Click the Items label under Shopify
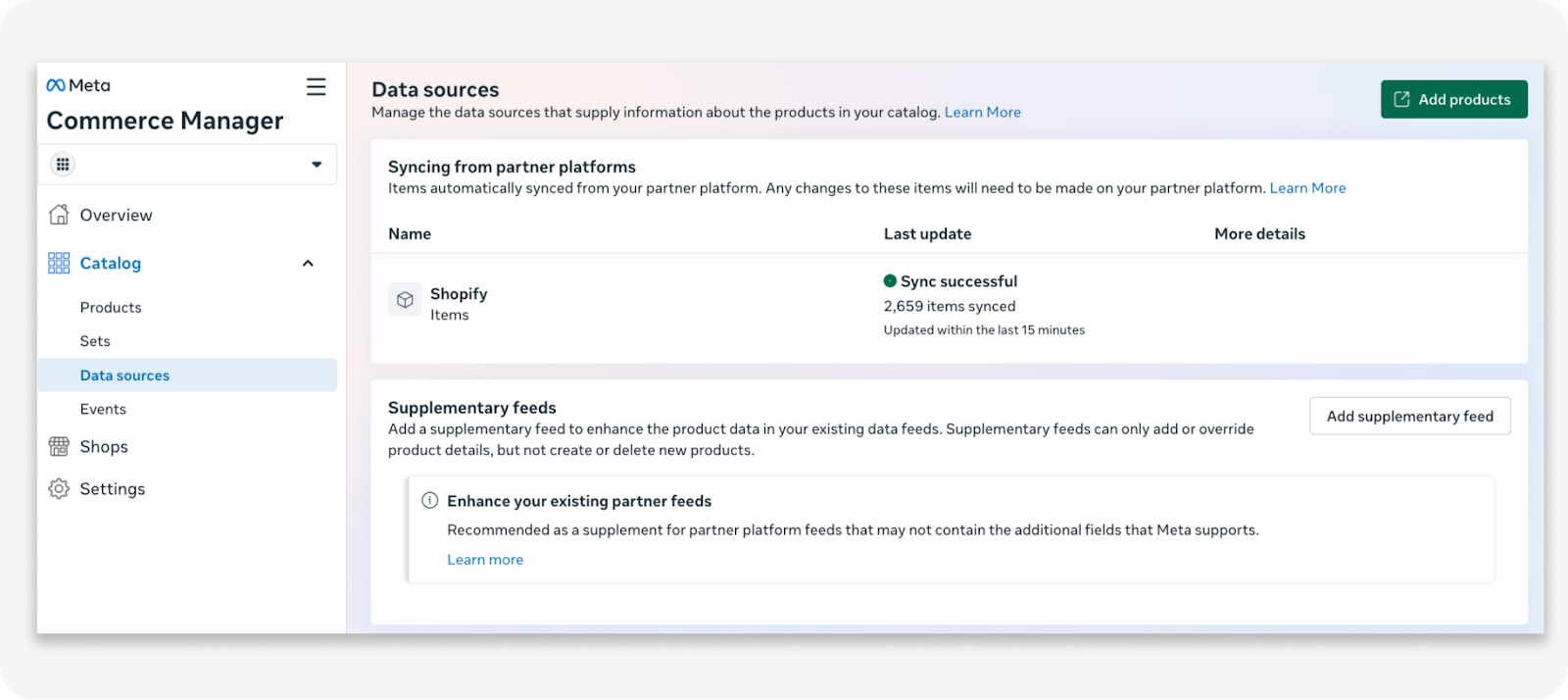The height and width of the screenshot is (700, 1568). click(449, 315)
